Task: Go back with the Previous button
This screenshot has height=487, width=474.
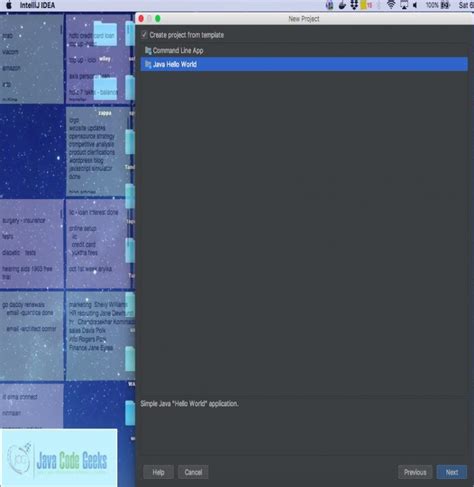Action: tap(415, 472)
